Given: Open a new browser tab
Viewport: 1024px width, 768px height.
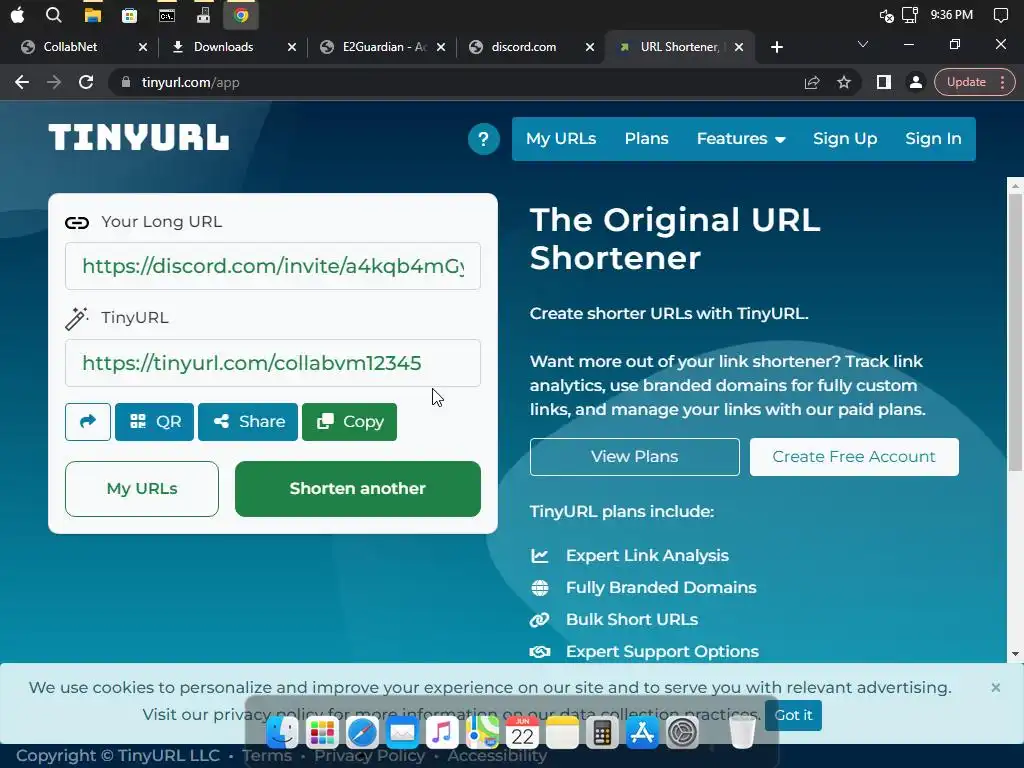Looking at the screenshot, I should pos(776,47).
